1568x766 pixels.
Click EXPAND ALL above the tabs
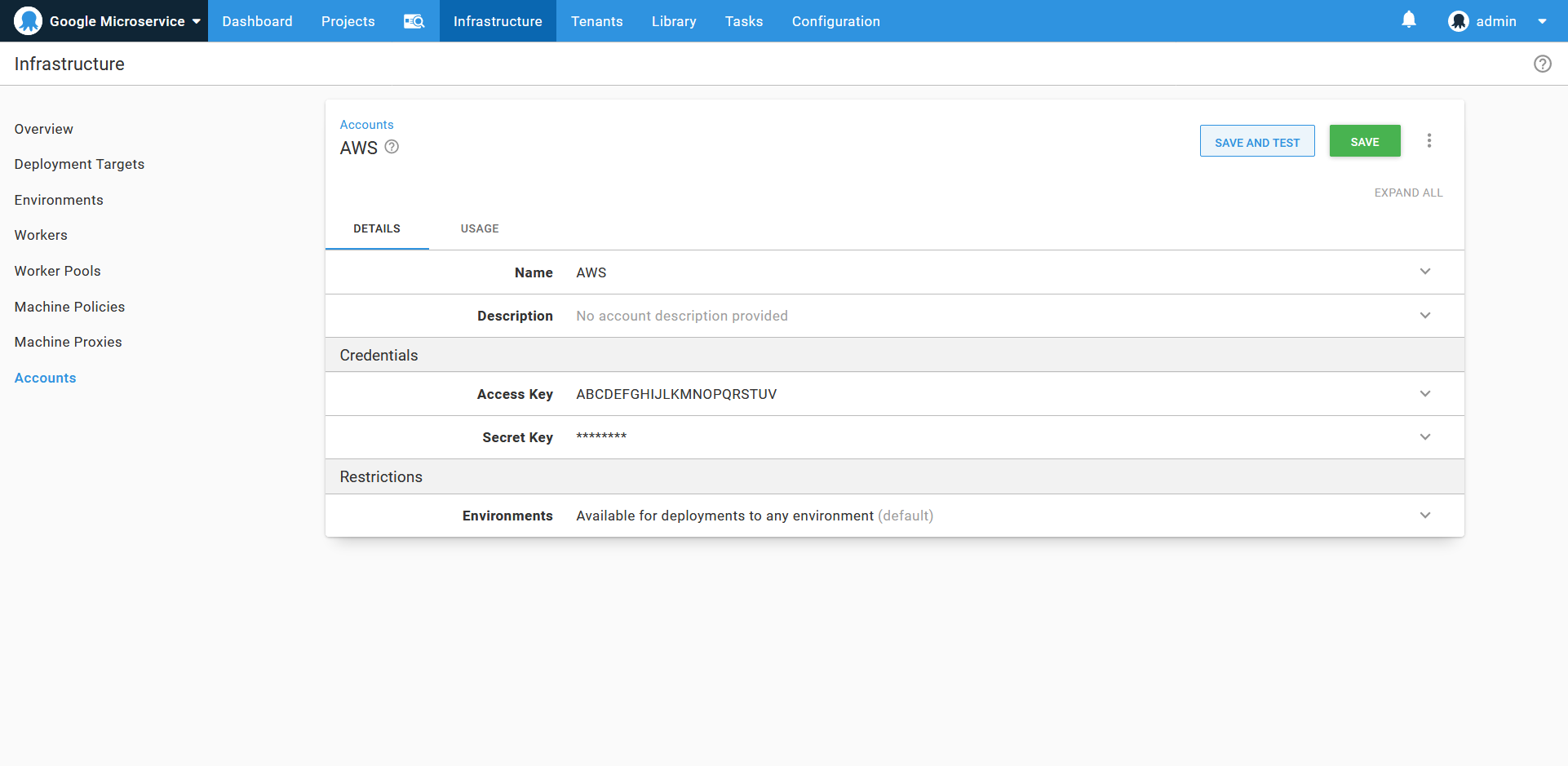coord(1408,193)
